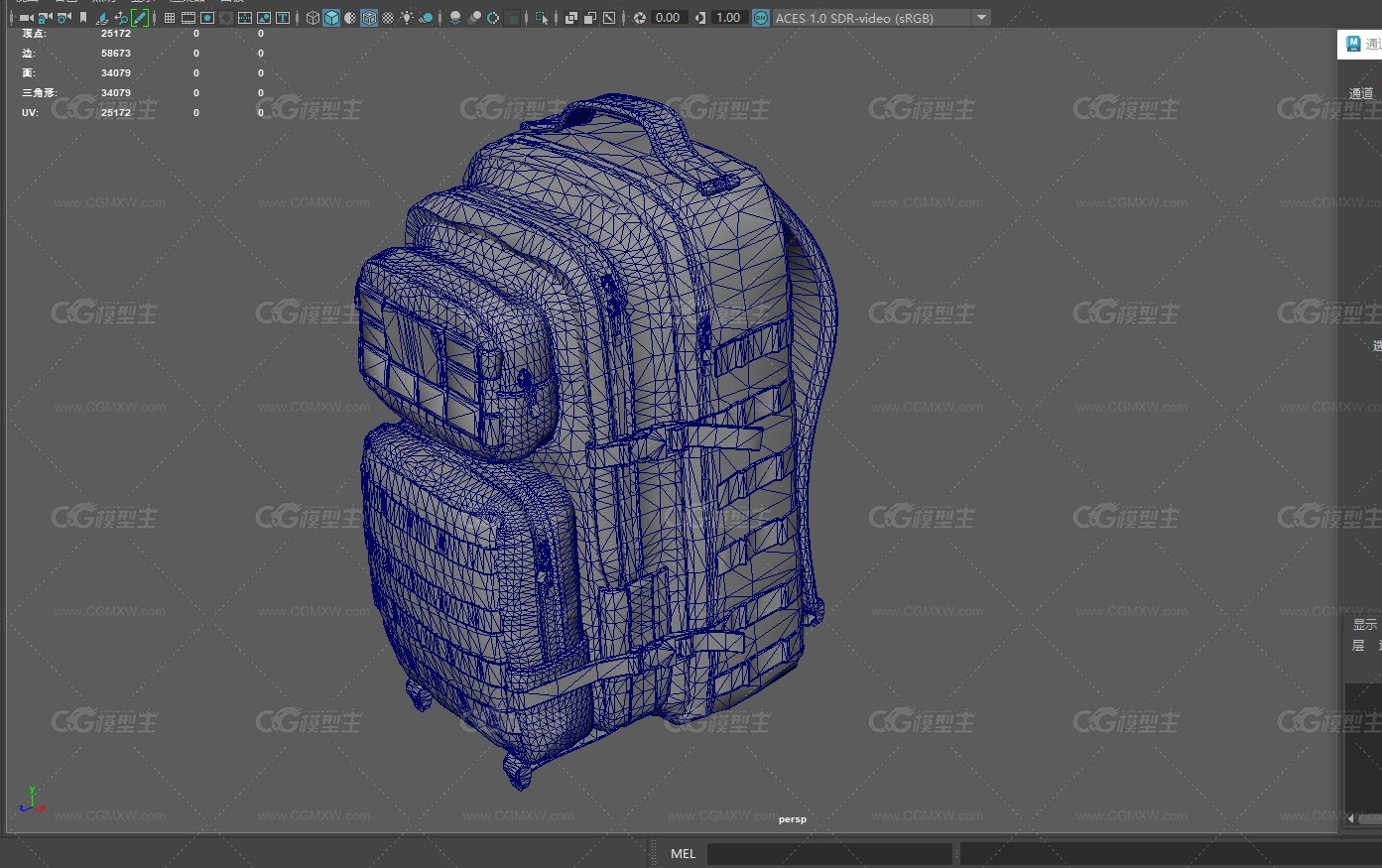Open the 层 layers menu
Viewport: 1382px width, 868px height.
pyautogui.click(x=1358, y=645)
